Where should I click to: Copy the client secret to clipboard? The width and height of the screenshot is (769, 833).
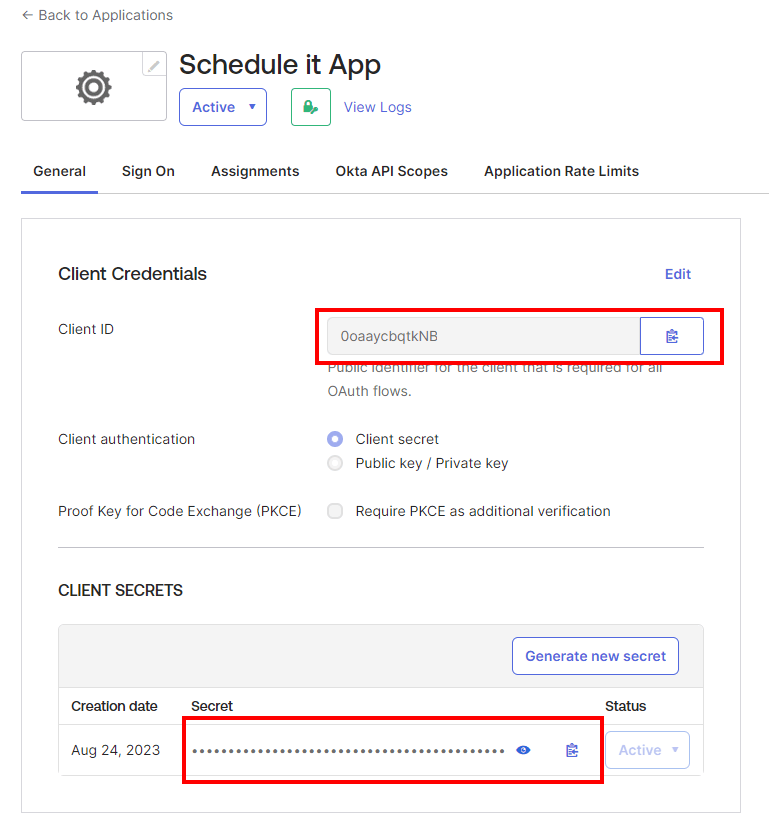[572, 750]
